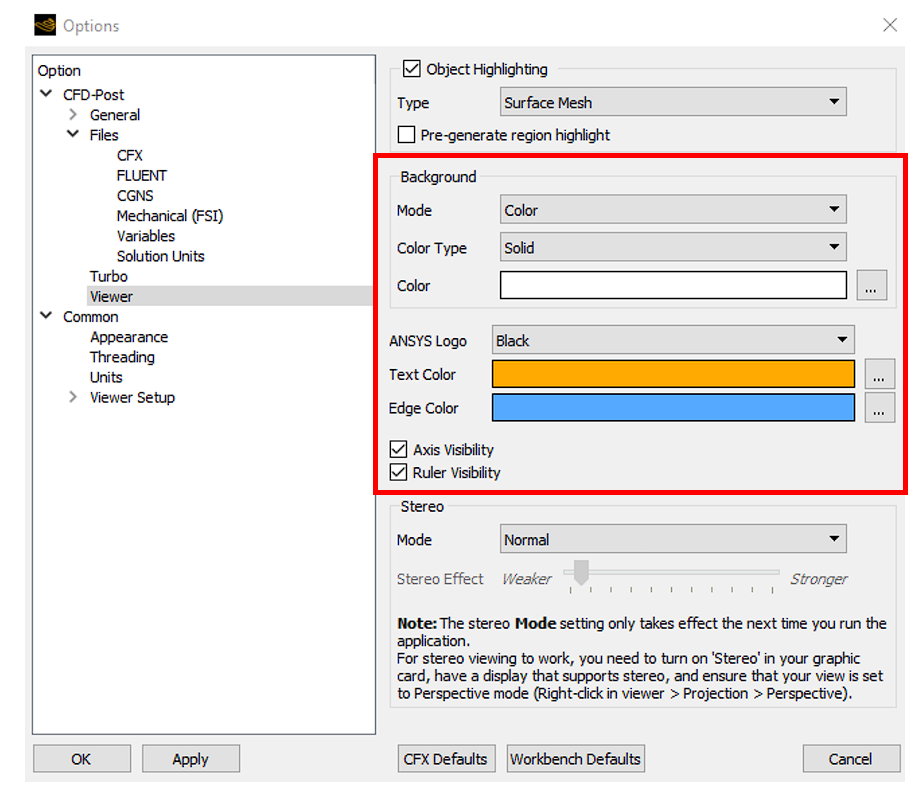Select General tree item label
The width and height of the screenshot is (920, 790).
coord(114,114)
